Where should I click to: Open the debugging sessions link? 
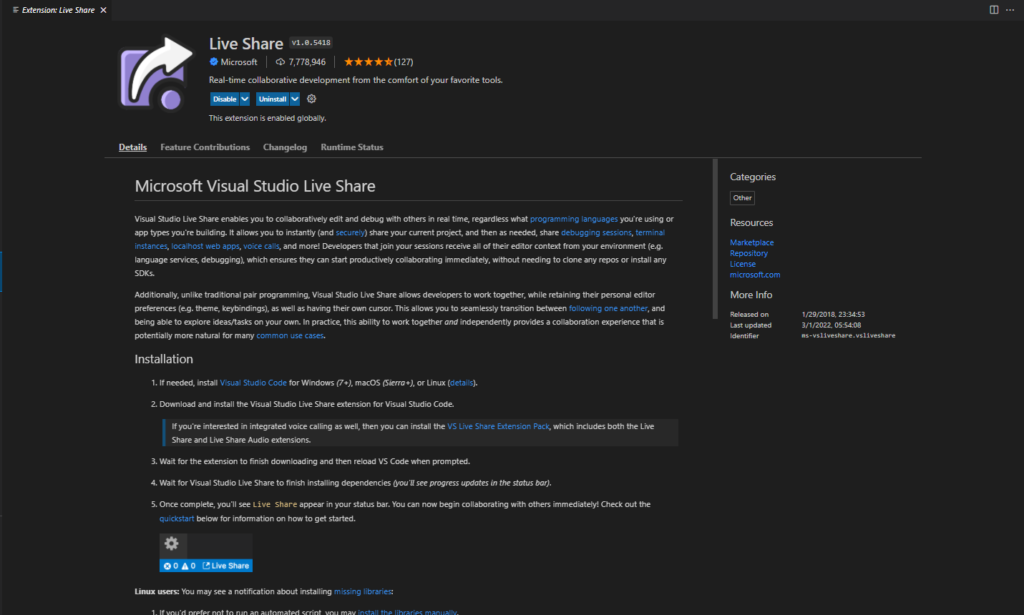click(x=596, y=233)
